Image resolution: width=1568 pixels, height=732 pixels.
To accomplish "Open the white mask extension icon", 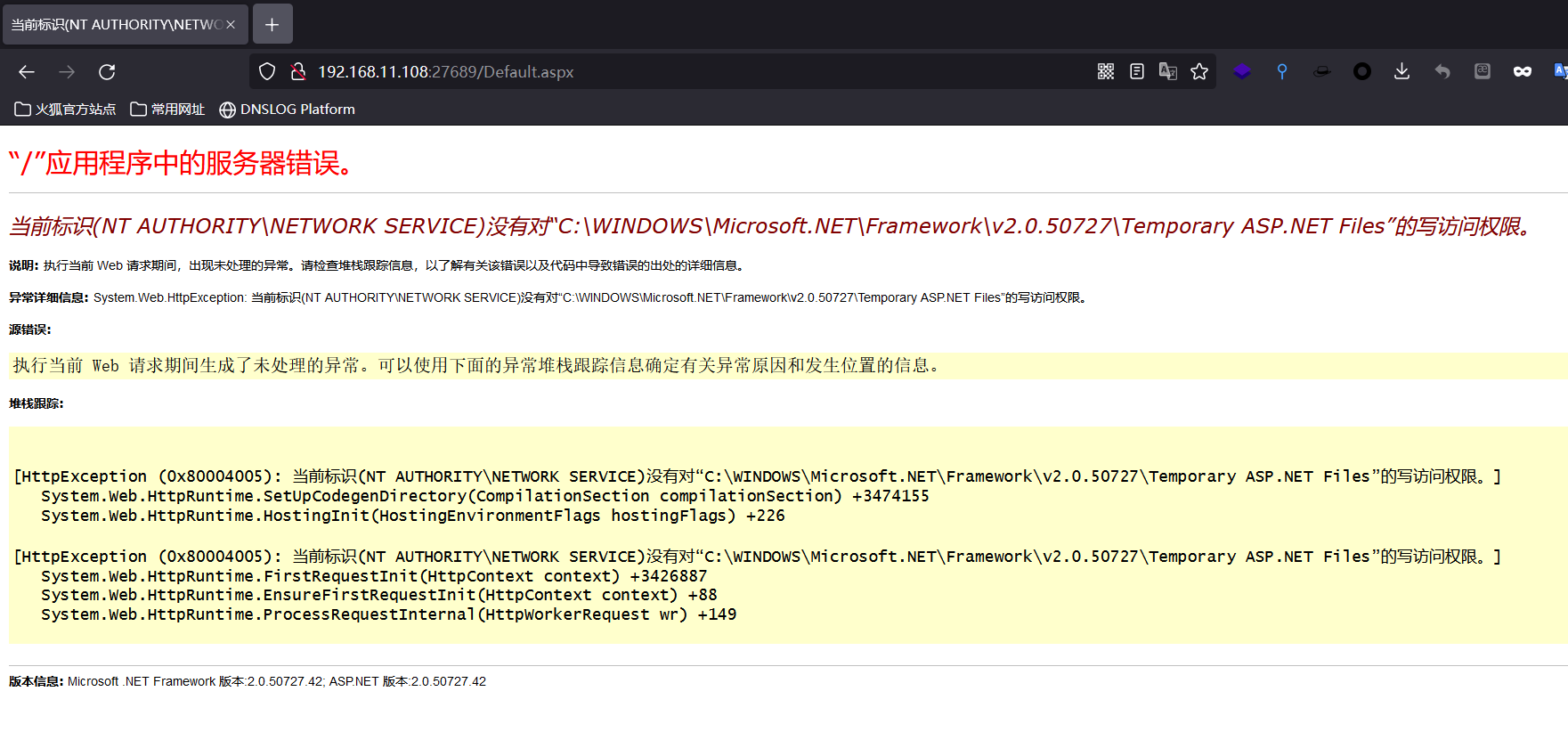I will (x=1523, y=71).
